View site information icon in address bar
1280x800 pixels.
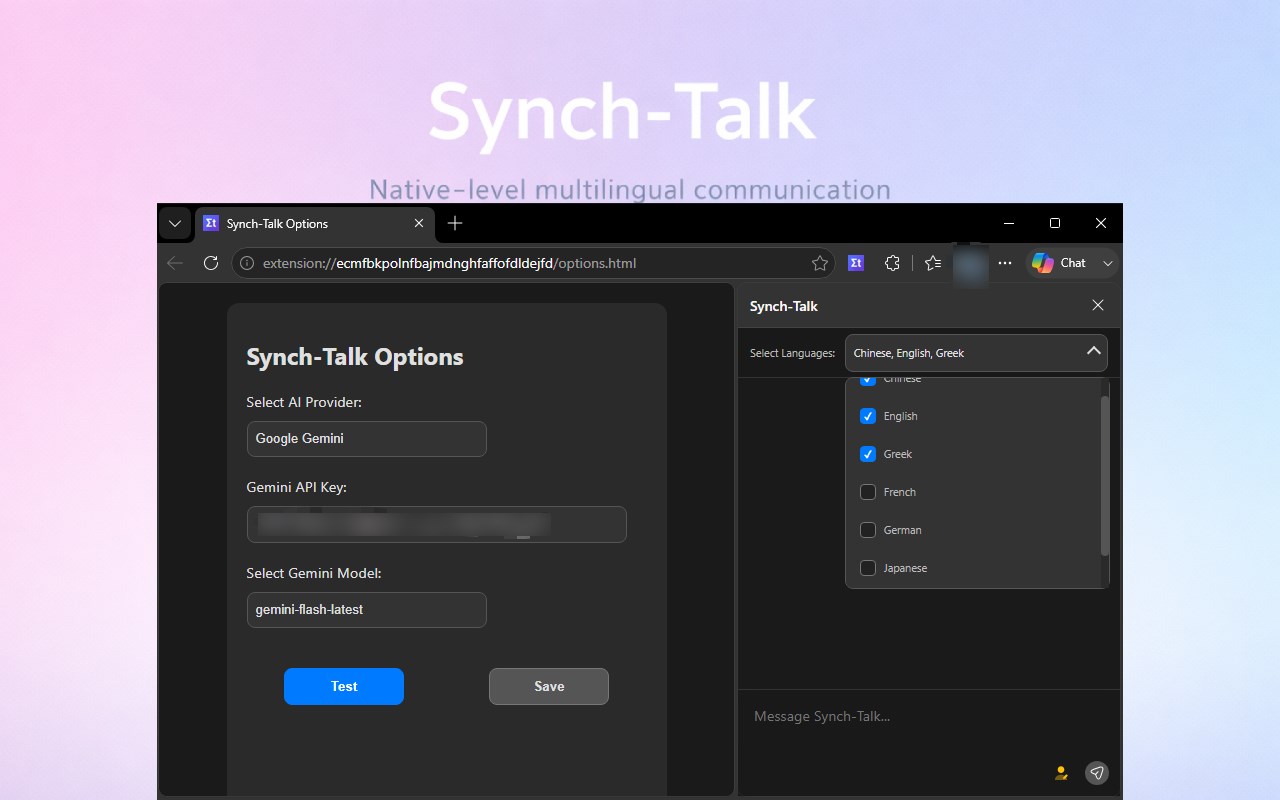pyautogui.click(x=246, y=263)
